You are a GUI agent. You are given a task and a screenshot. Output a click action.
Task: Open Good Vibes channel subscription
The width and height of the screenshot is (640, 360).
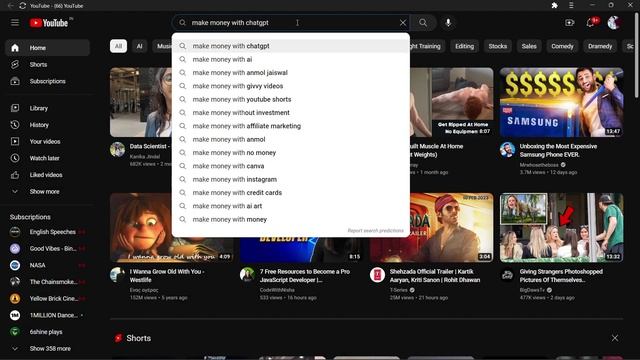coord(48,249)
